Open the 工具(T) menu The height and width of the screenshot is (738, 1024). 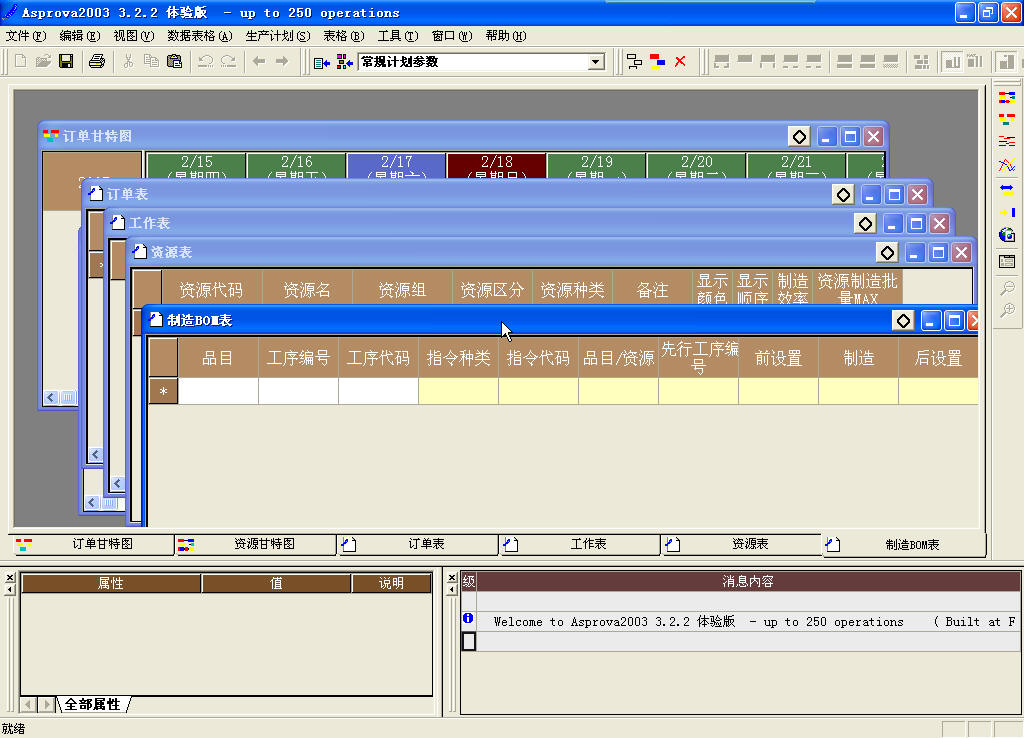(398, 36)
